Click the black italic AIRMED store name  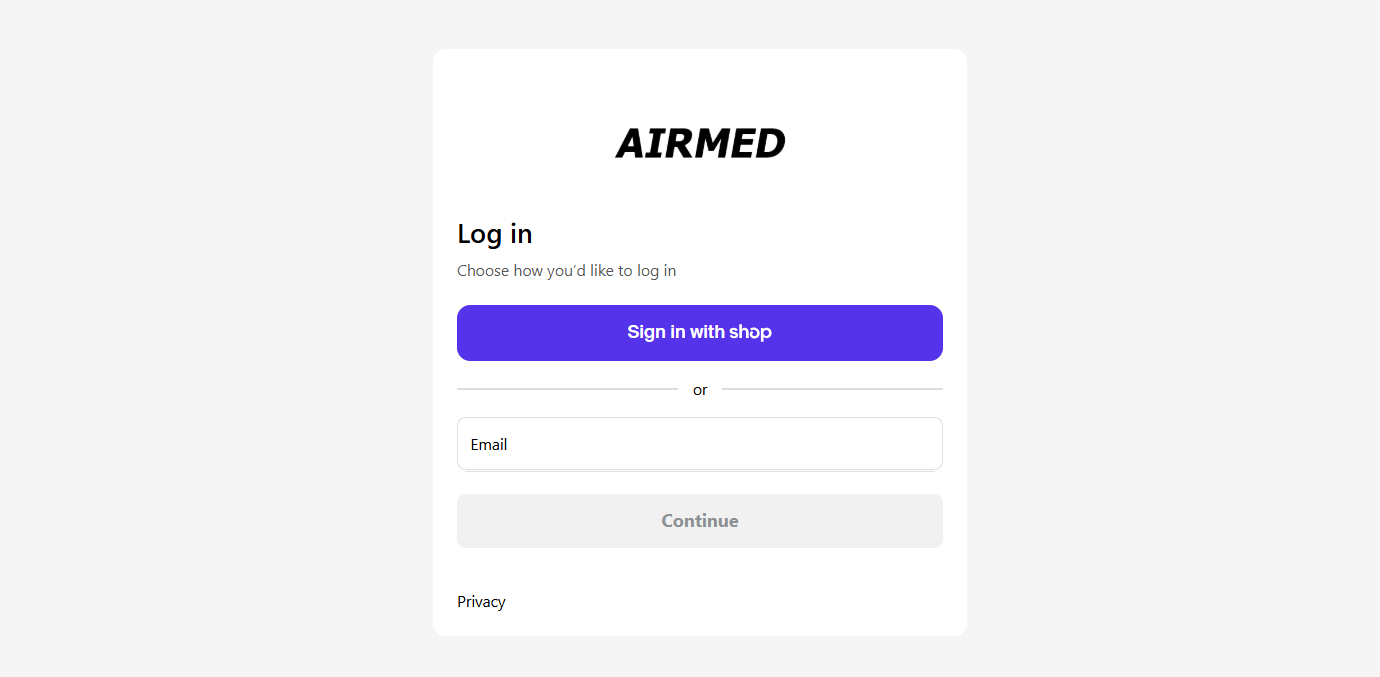(700, 143)
